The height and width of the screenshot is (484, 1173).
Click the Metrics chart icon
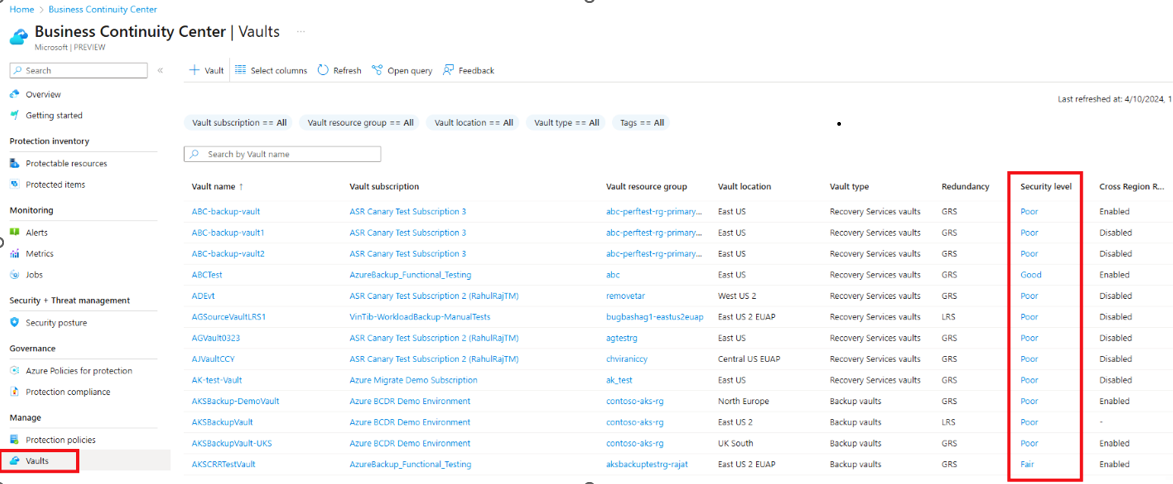pos(14,254)
